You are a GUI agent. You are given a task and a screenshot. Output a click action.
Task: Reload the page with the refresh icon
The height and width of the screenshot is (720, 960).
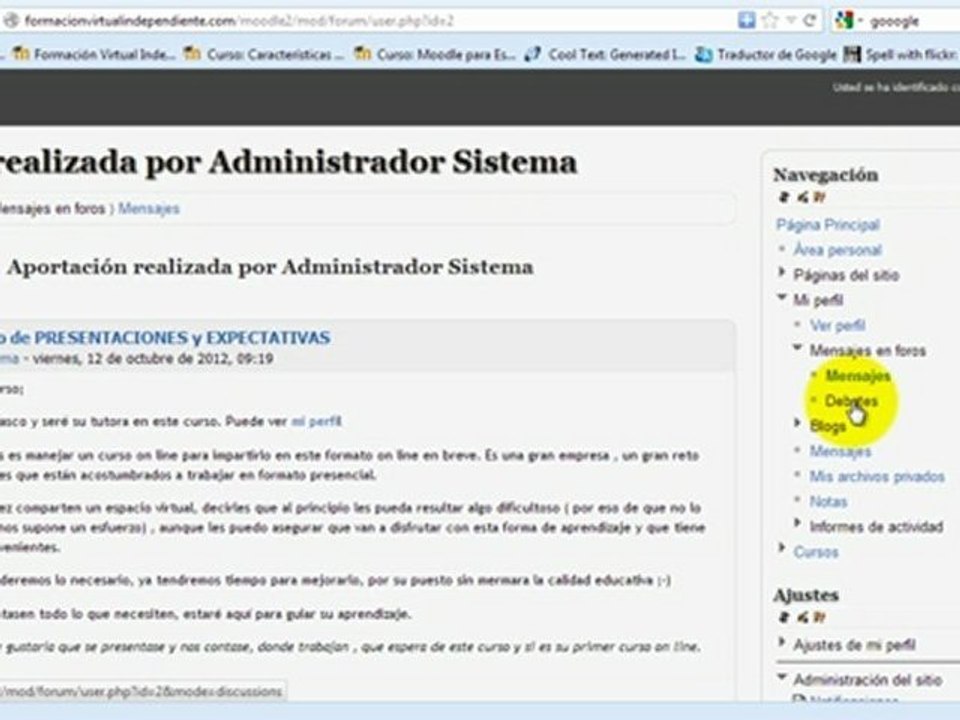point(810,20)
